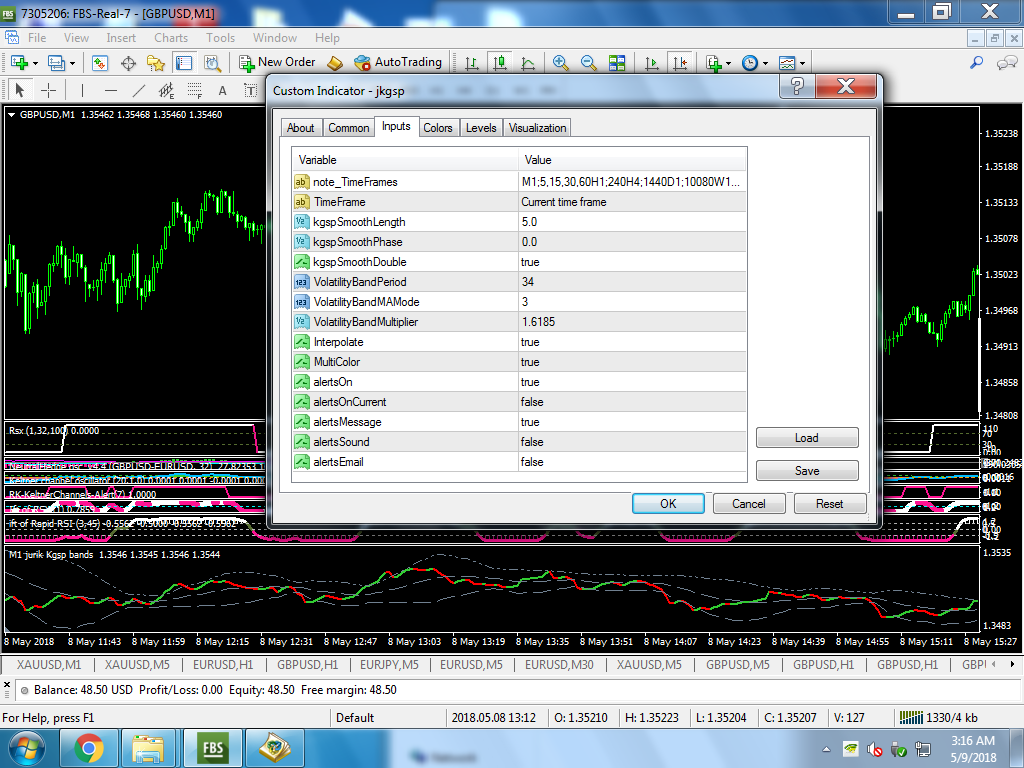
Task: Switch to the About tab
Action: pyautogui.click(x=300, y=128)
